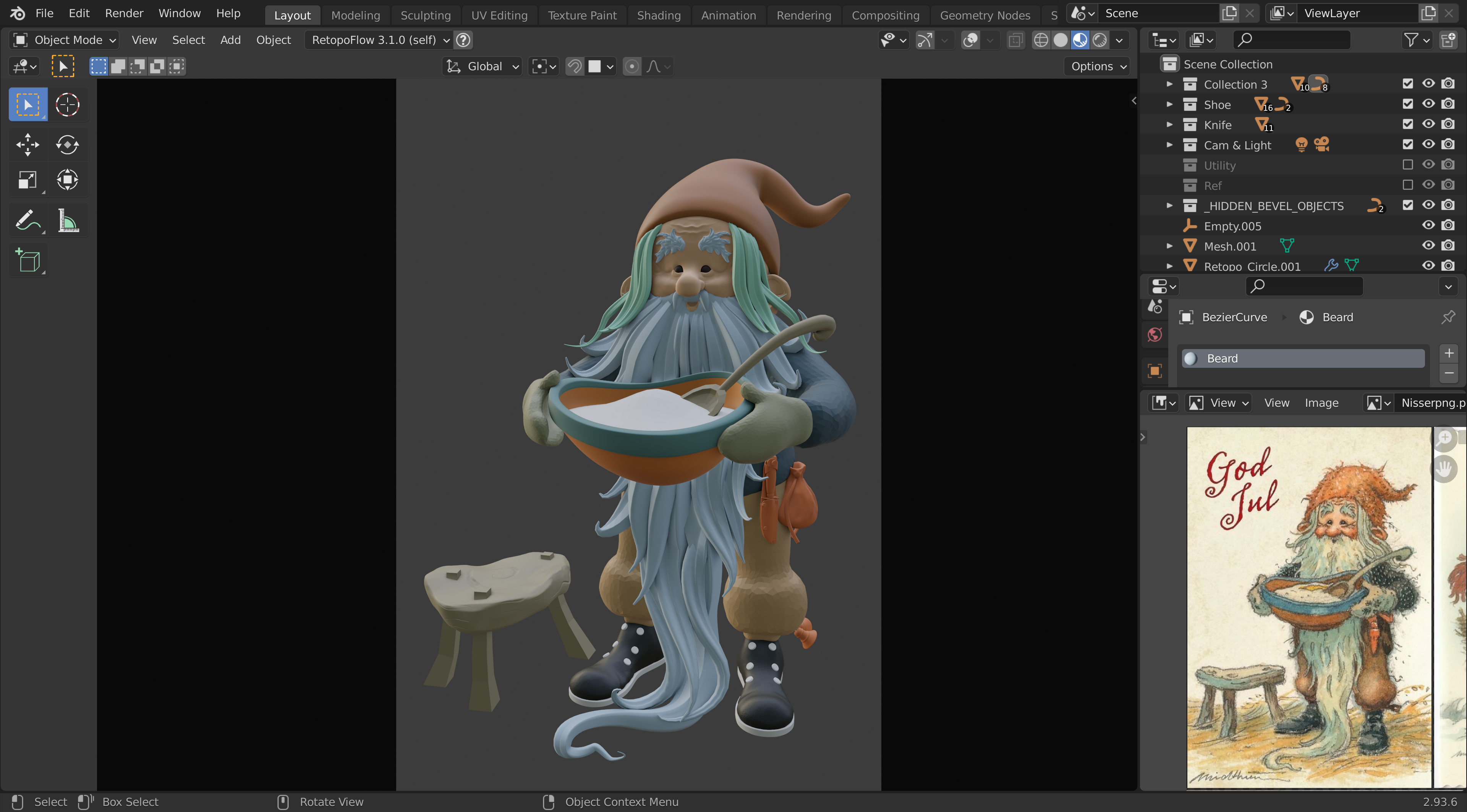This screenshot has width=1467, height=812.
Task: Open the Render menu
Action: point(123,13)
